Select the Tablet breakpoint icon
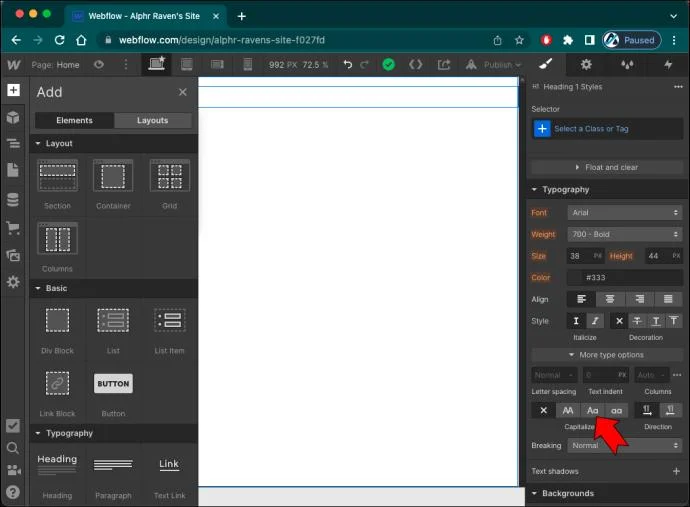The image size is (690, 507). tap(187, 65)
